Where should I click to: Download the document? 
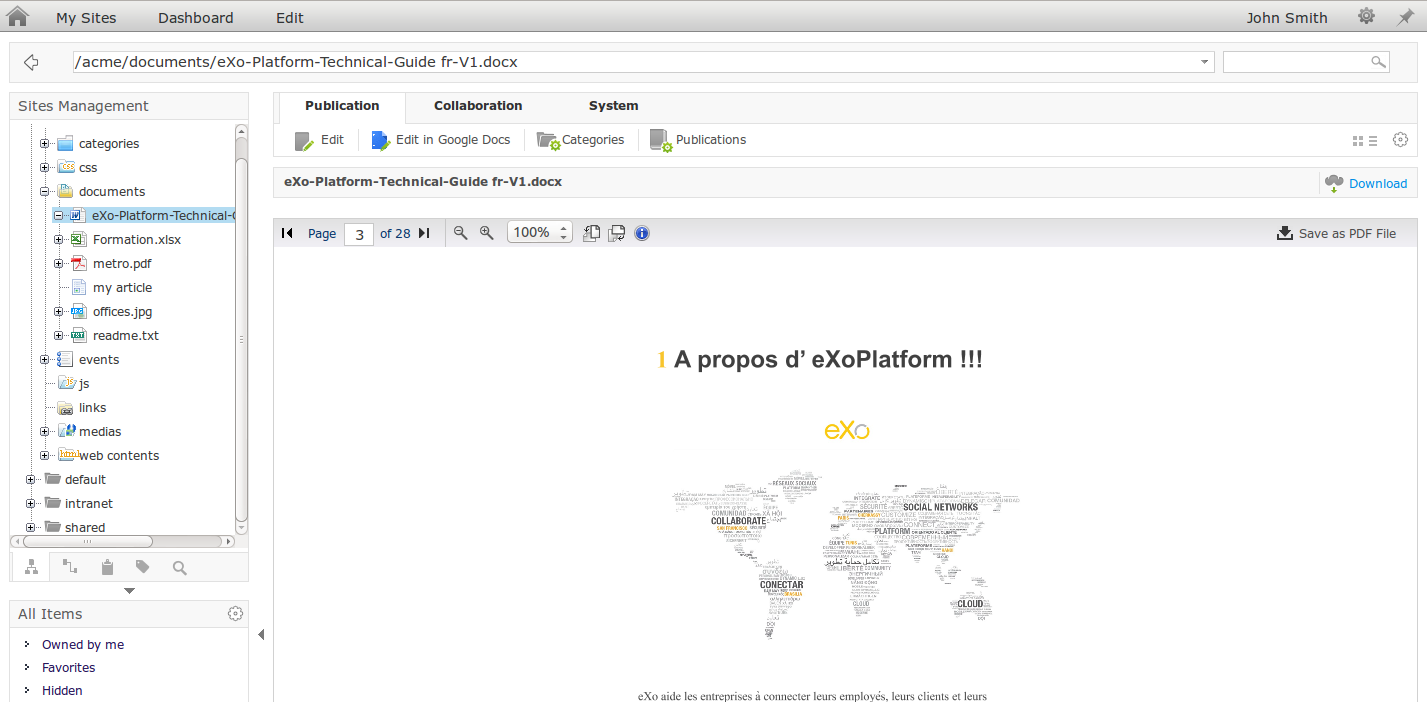pyautogui.click(x=1366, y=183)
